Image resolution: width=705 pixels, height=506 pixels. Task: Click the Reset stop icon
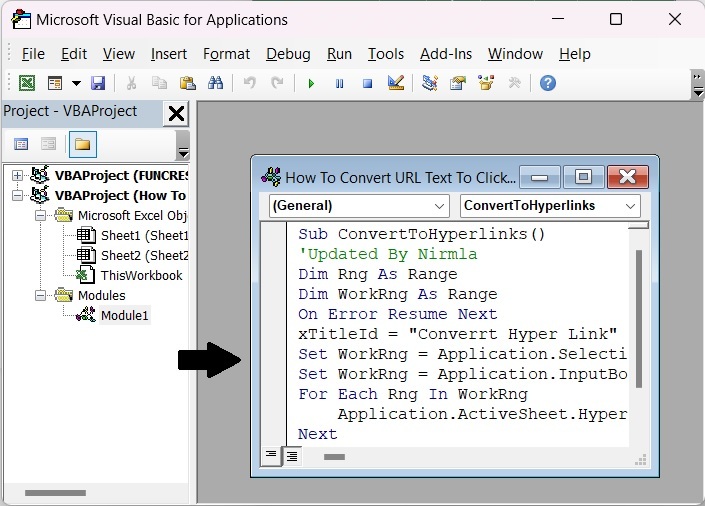click(367, 84)
